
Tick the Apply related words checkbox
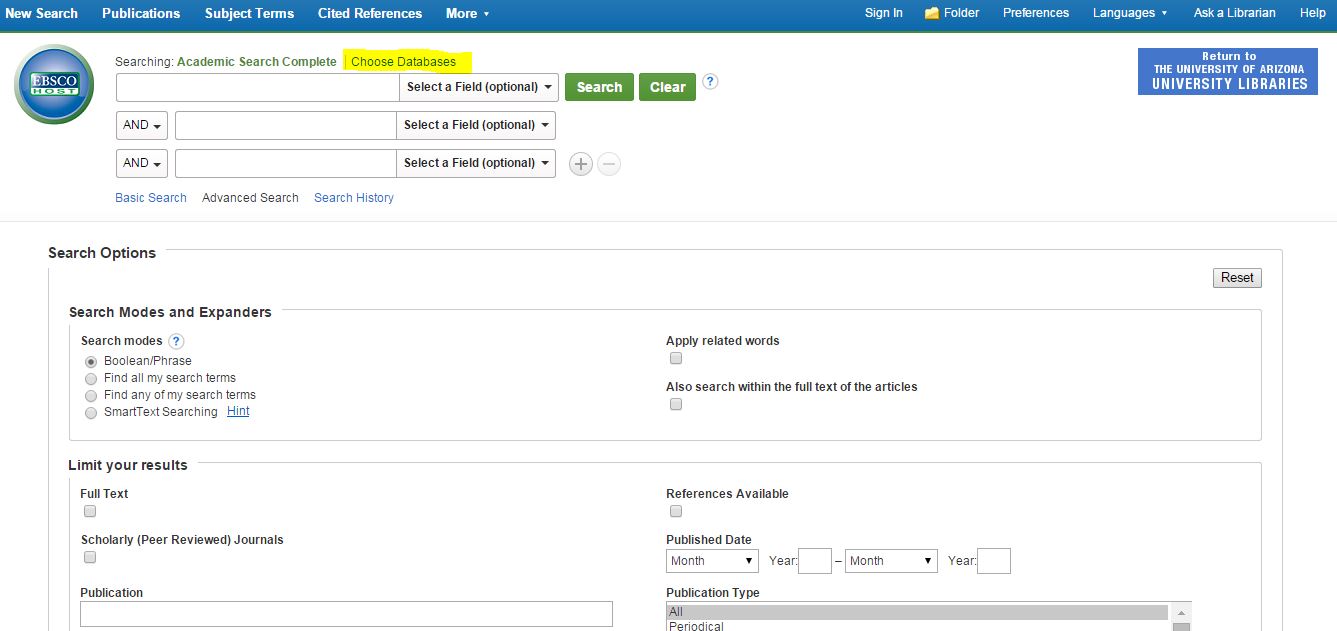[676, 358]
